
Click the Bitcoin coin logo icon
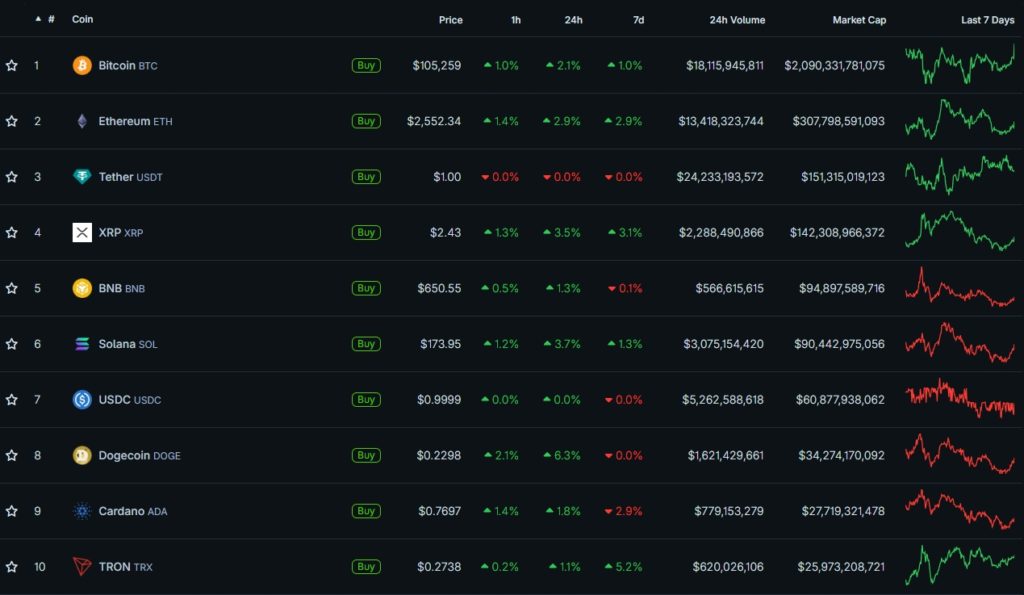[x=82, y=66]
